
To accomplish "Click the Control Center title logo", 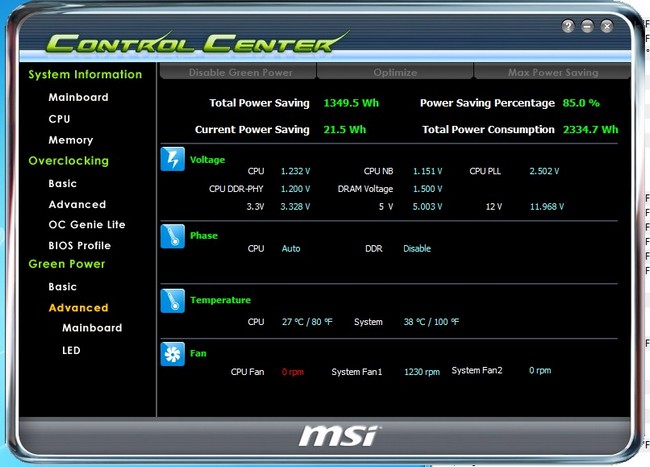I will (197, 42).
